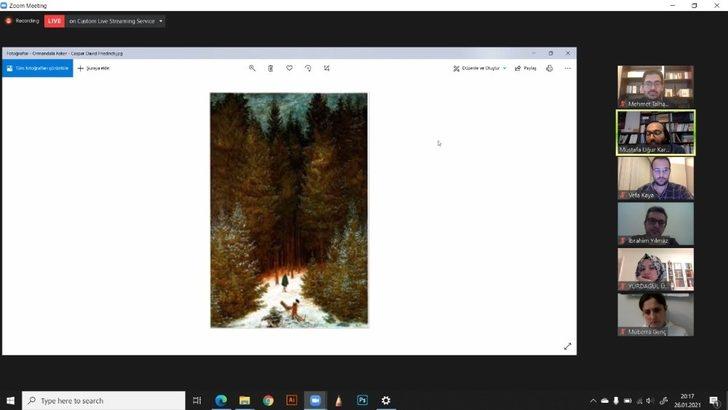Expand the Custom Live Streaming Service dropdown

coord(162,21)
